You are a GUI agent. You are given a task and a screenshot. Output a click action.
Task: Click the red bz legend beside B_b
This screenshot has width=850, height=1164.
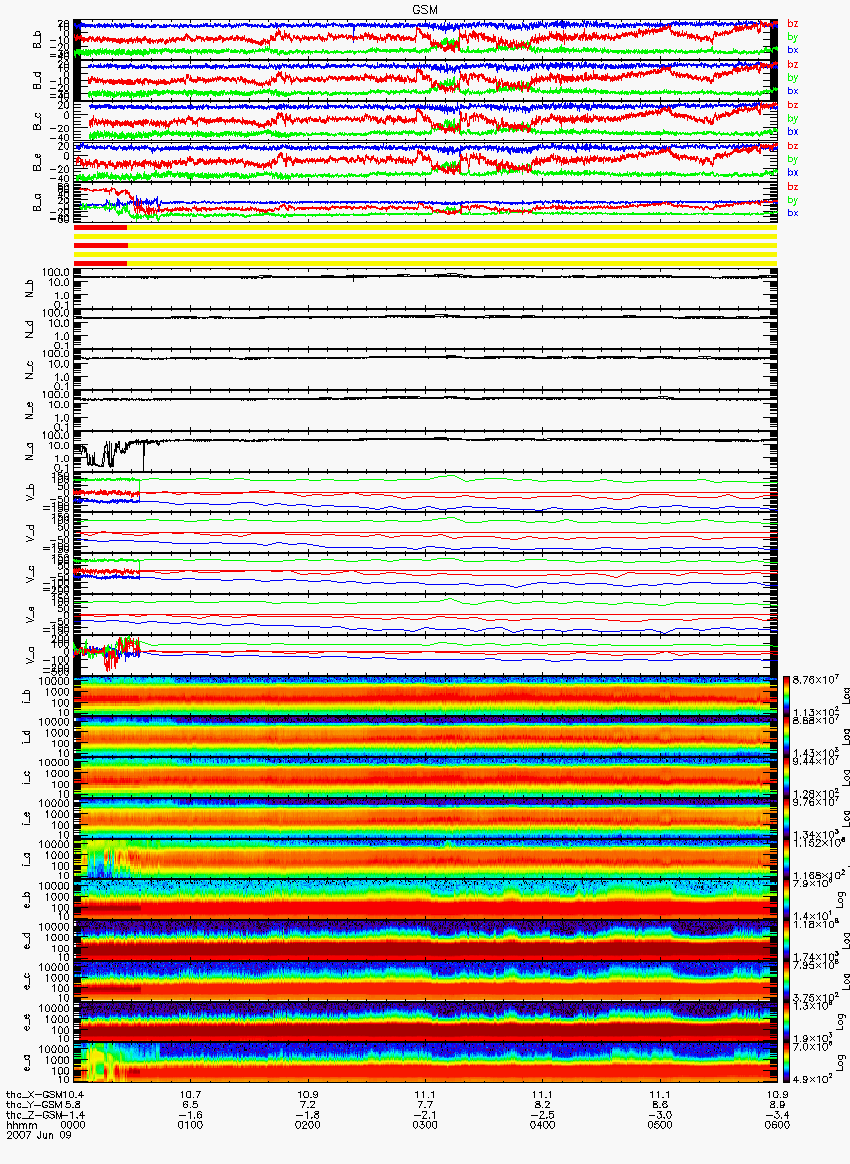pyautogui.click(x=793, y=24)
